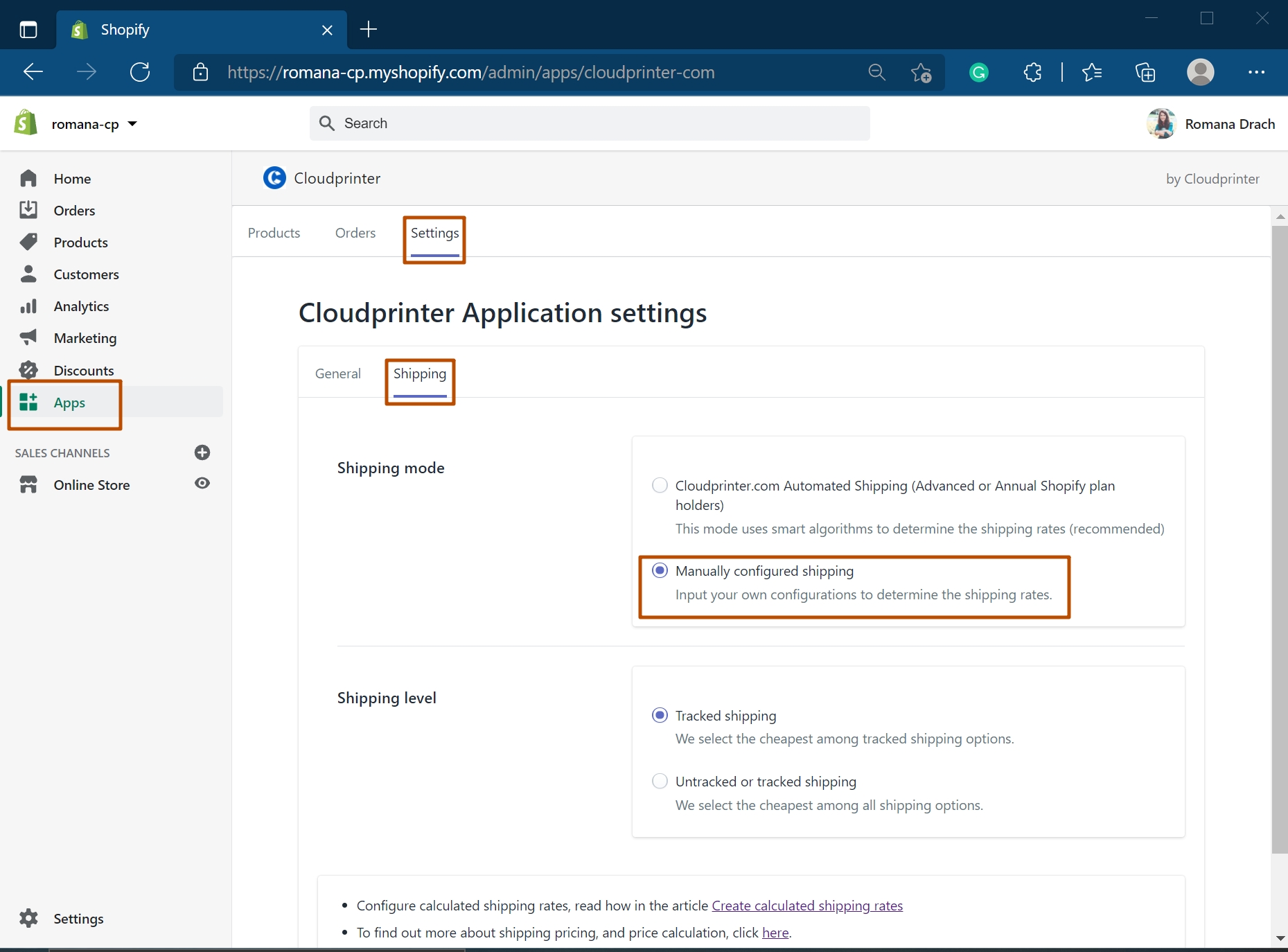Click the scrollbar up arrow
The width and height of the screenshot is (1288, 952).
1280,216
